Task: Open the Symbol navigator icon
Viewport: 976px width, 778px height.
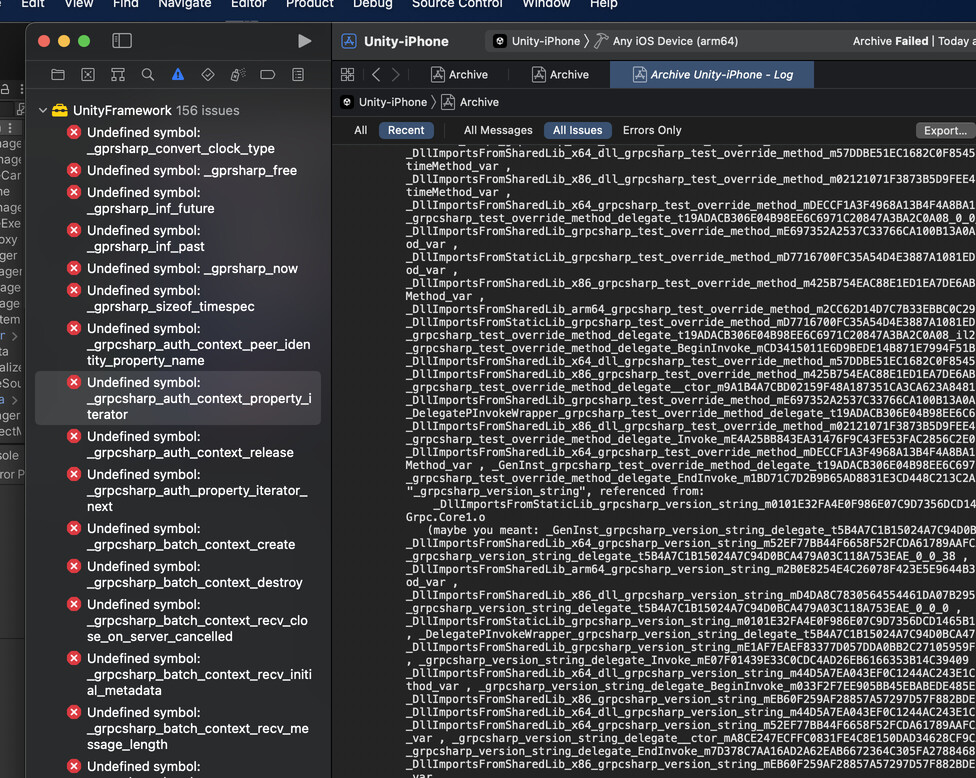Action: click(x=118, y=75)
